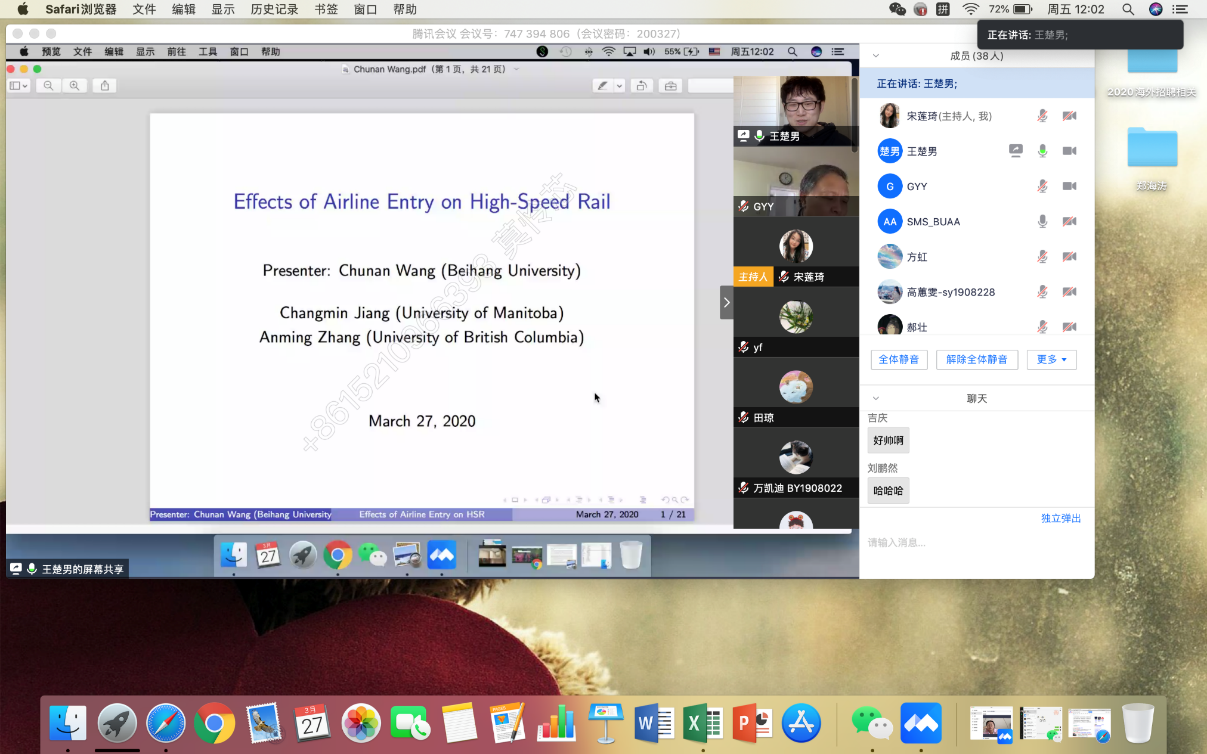Click screen share icon beside 王楚男

click(x=1016, y=151)
